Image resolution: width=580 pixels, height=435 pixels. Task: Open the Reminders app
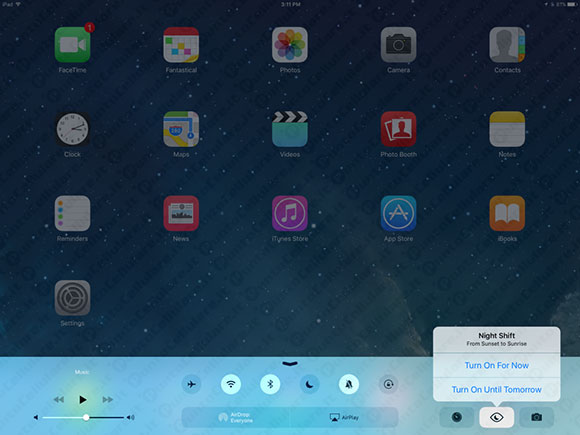[72, 213]
